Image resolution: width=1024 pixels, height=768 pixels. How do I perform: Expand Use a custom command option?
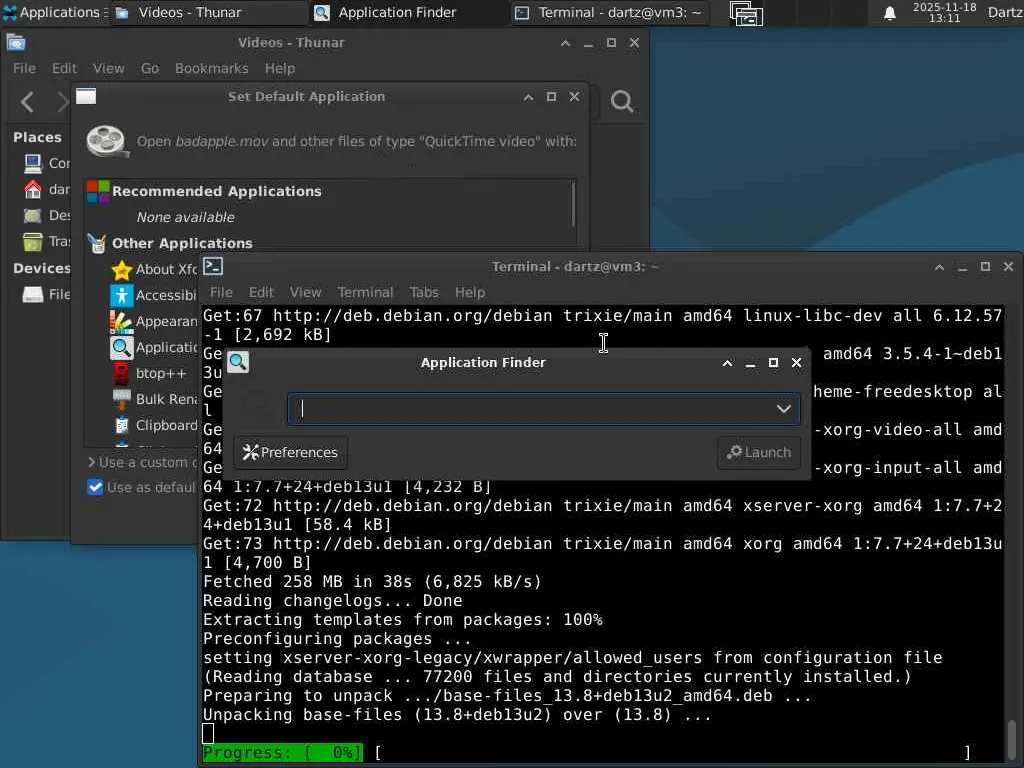coord(142,462)
